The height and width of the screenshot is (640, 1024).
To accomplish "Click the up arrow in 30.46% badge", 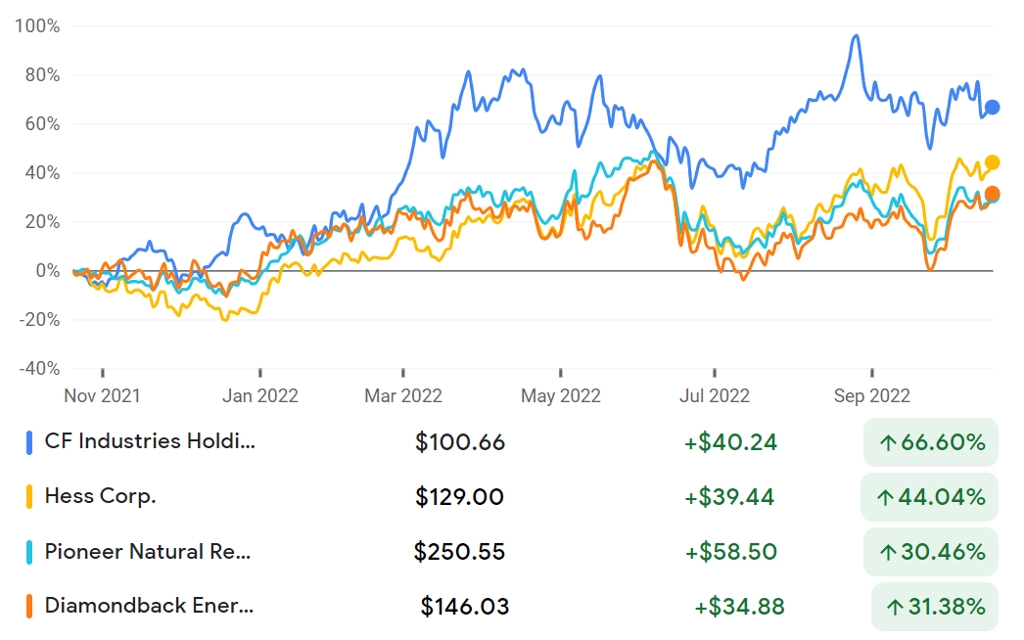I will click(888, 552).
